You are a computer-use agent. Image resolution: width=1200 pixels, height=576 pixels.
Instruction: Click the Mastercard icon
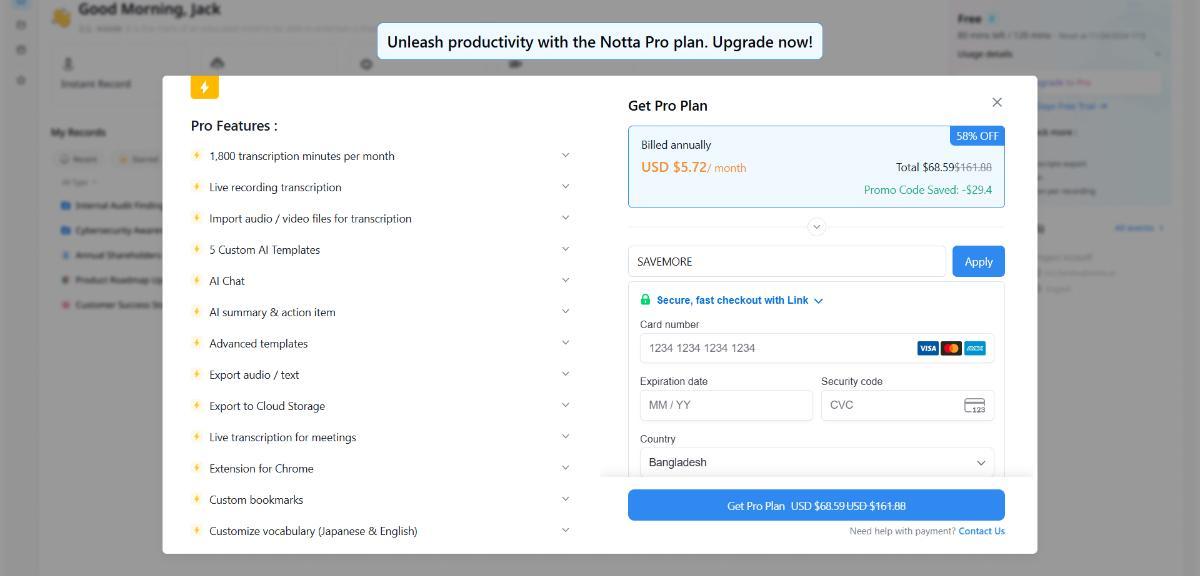951,348
